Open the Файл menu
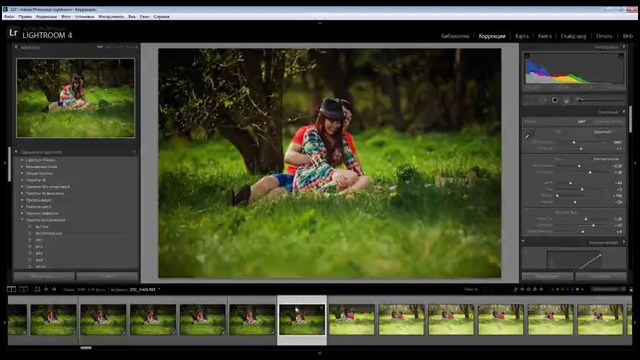640x360 pixels. point(9,17)
